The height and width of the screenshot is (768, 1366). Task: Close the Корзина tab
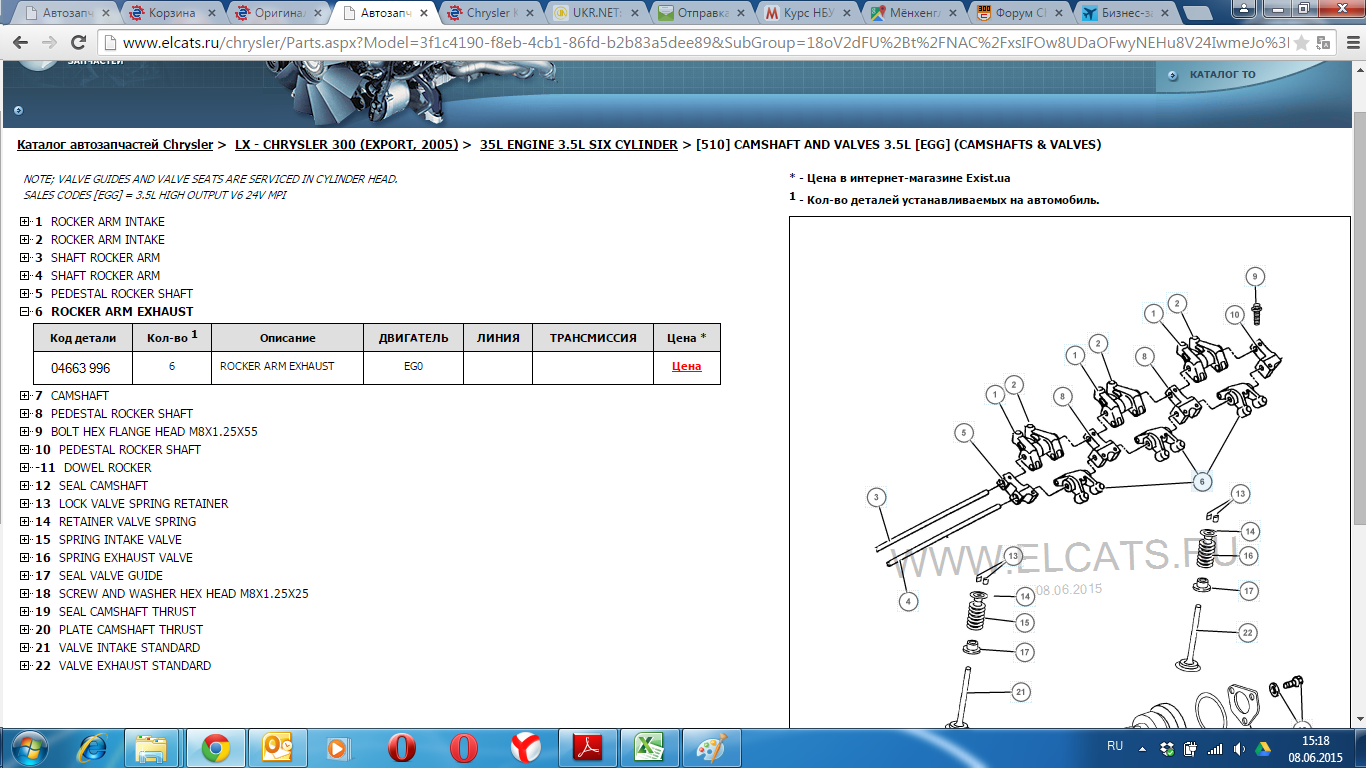point(212,14)
